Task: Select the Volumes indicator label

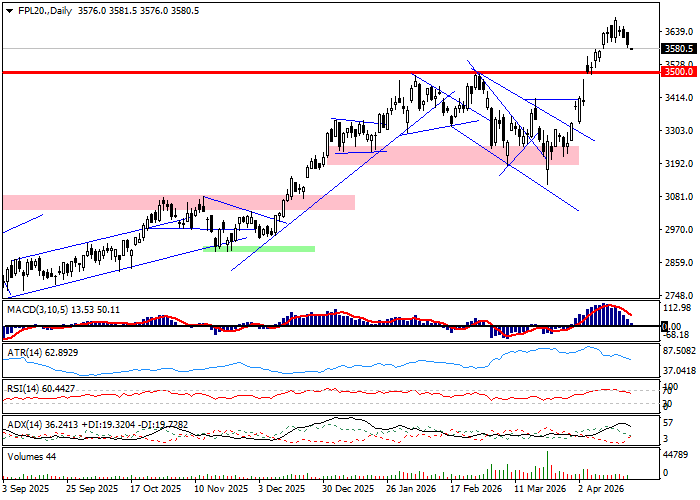Action: pyautogui.click(x=26, y=457)
